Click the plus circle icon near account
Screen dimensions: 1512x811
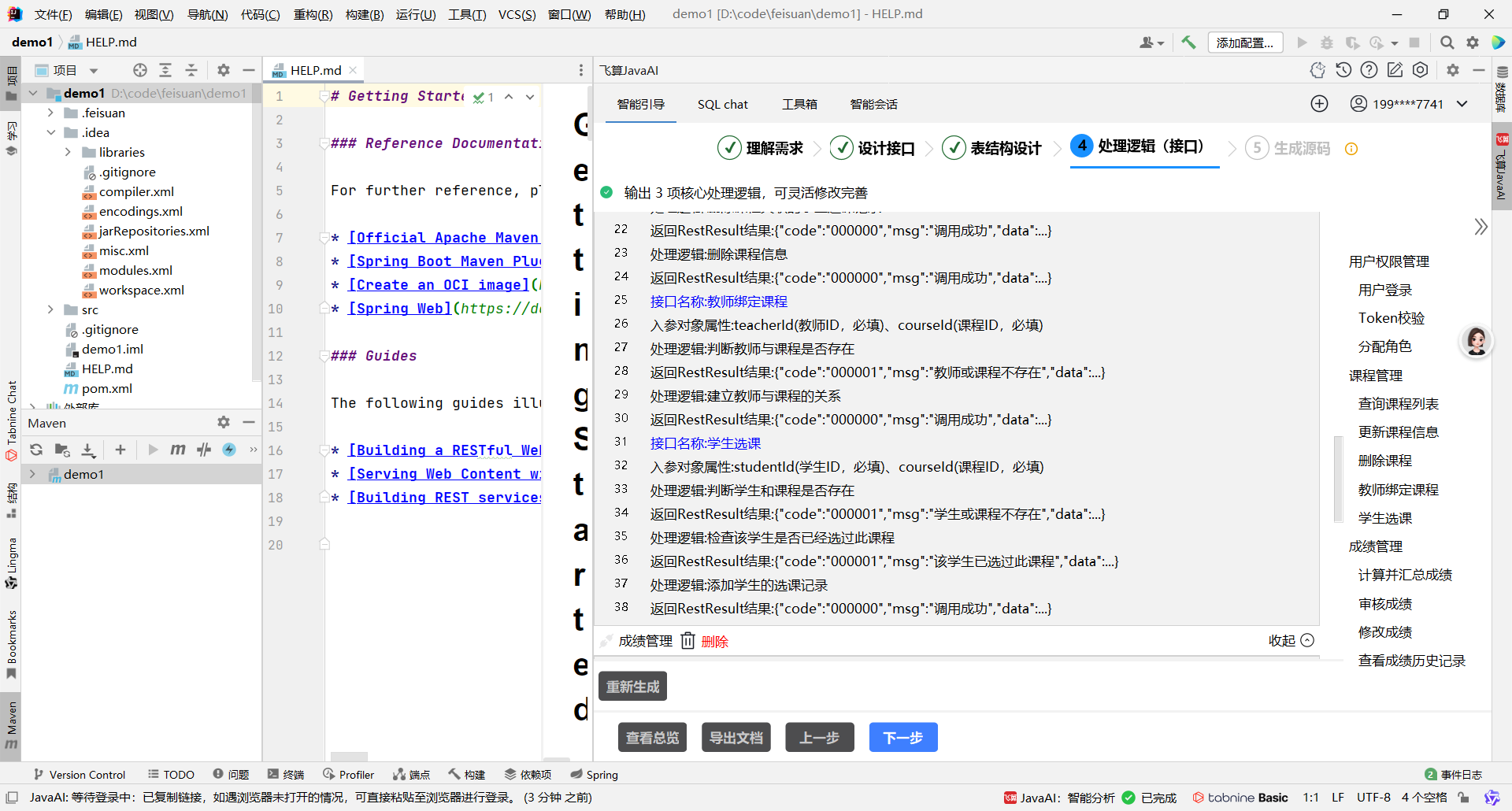1319,104
